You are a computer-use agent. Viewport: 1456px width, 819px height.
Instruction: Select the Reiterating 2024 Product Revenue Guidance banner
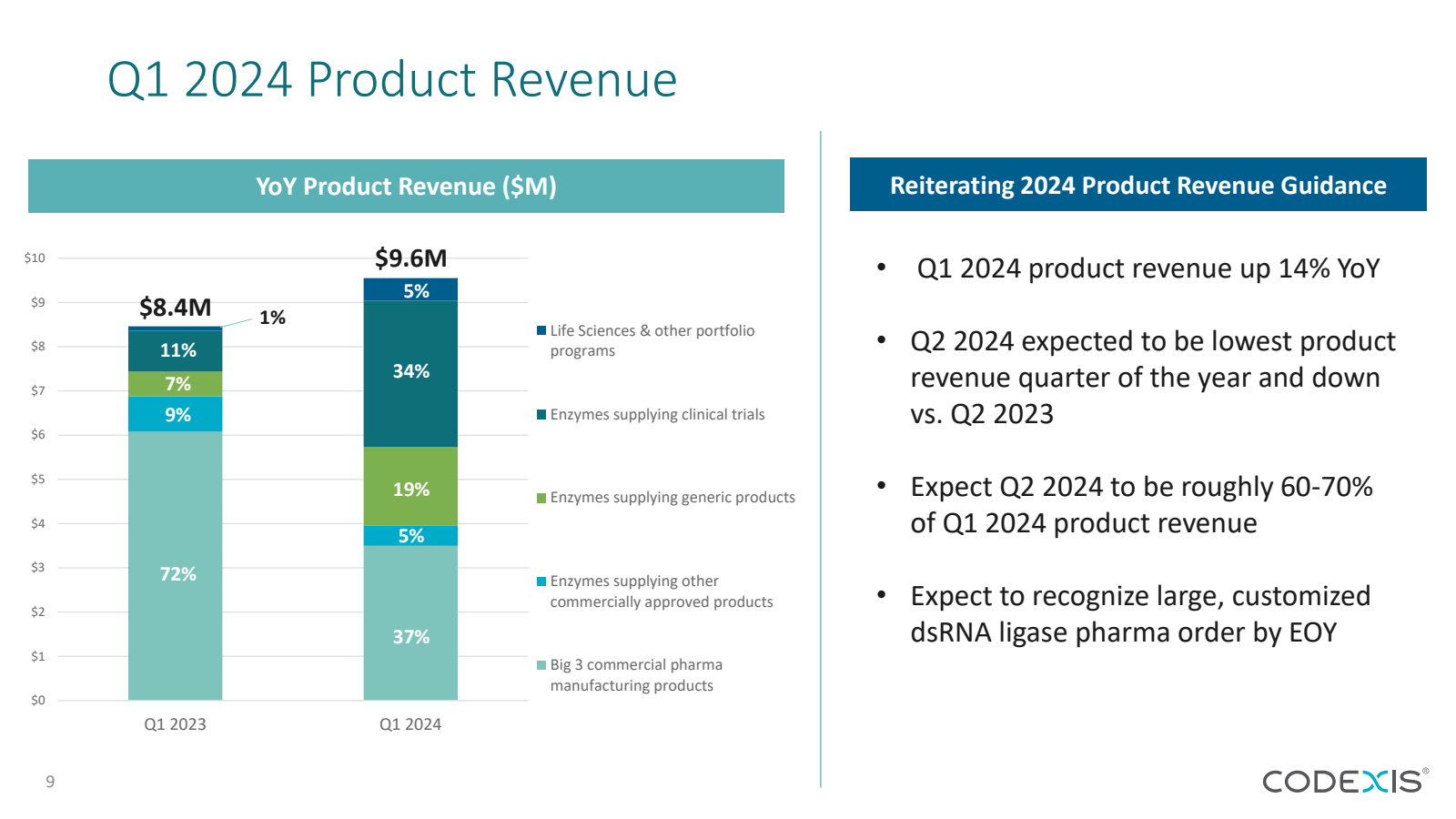1137,185
